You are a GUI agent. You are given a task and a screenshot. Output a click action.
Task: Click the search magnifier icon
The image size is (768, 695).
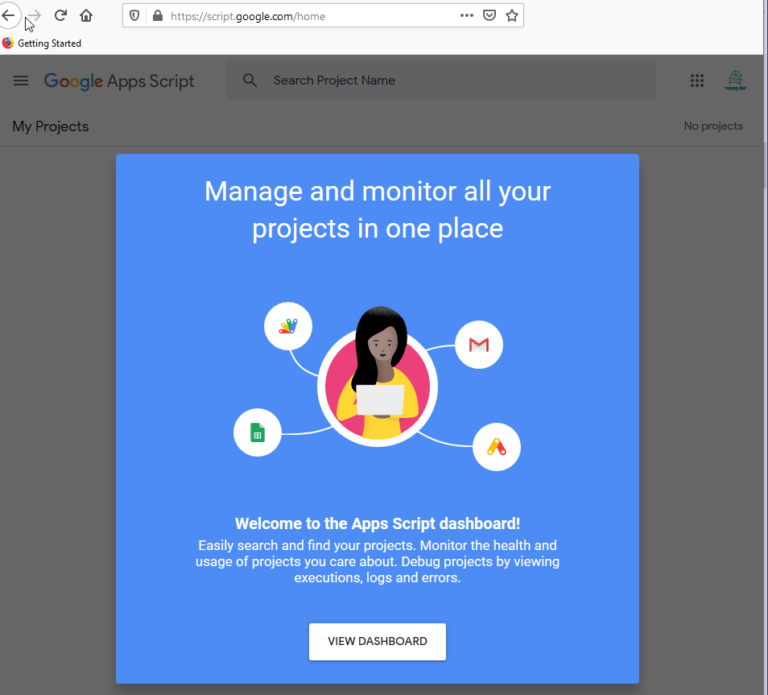250,80
